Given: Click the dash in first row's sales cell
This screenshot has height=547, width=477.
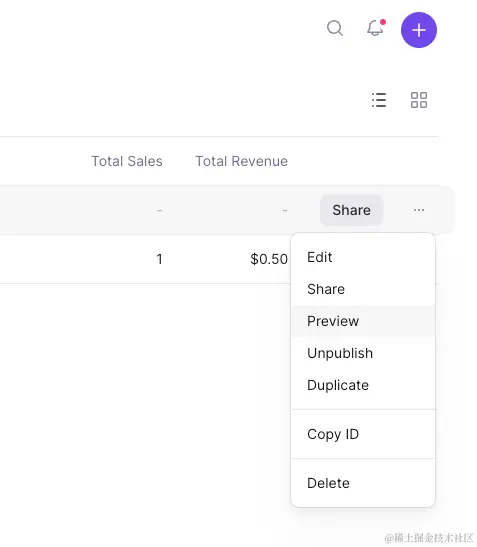Looking at the screenshot, I should (159, 210).
